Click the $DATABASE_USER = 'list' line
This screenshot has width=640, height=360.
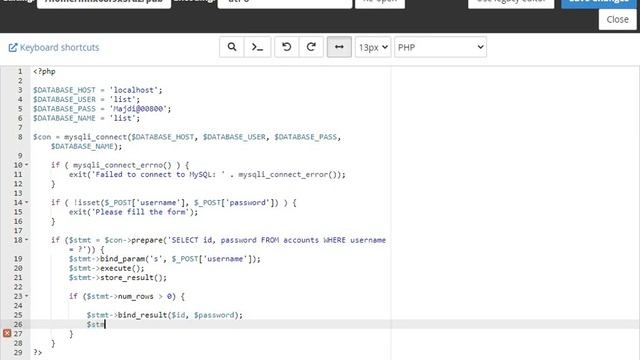87,100
